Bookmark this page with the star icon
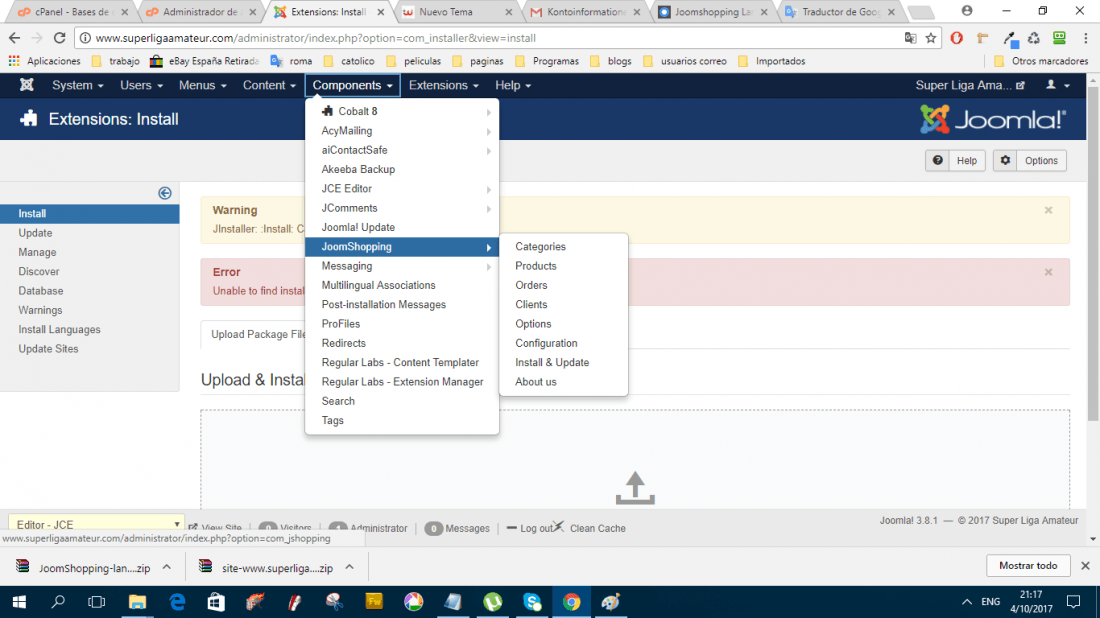 pos(931,38)
